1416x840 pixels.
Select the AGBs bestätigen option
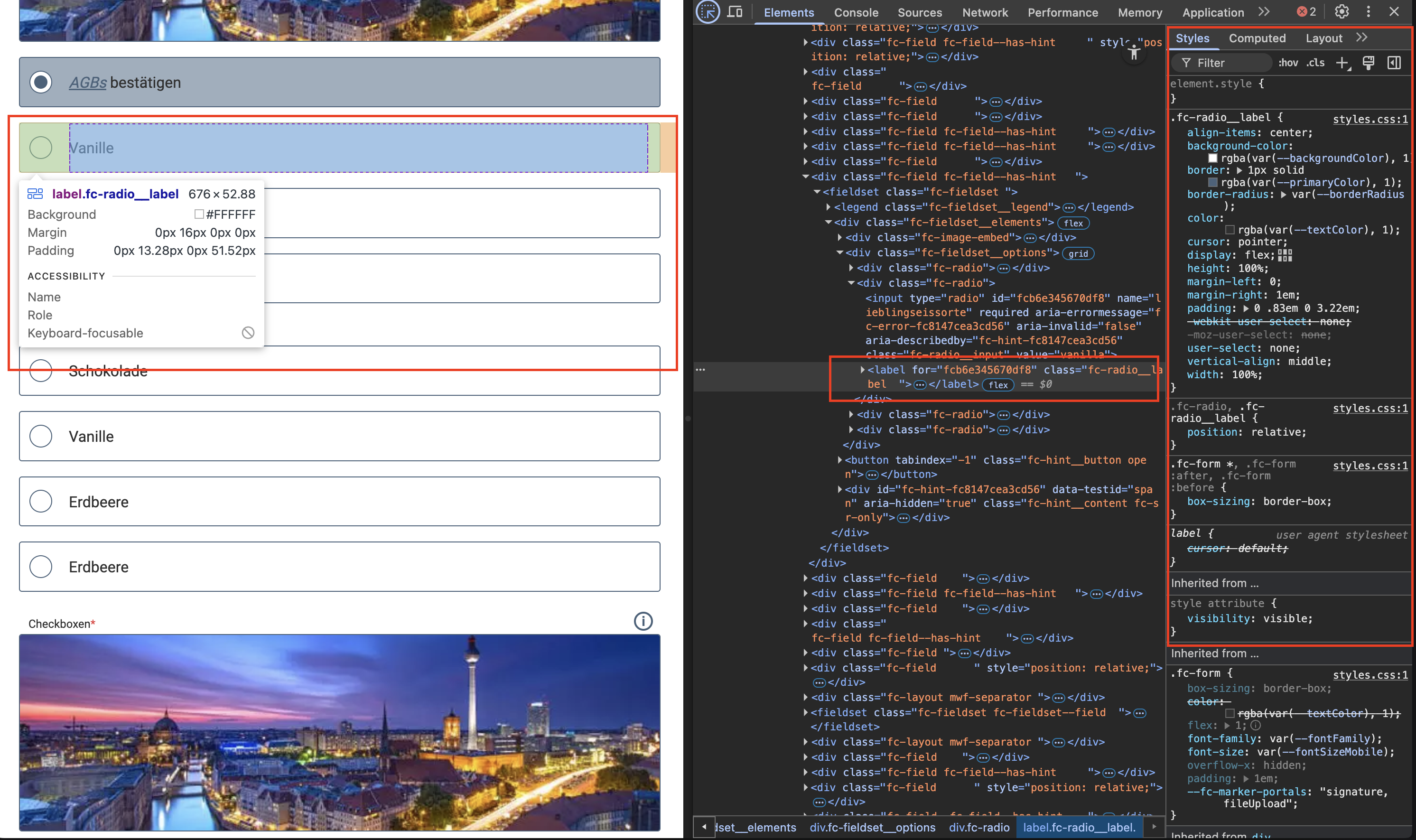(41, 82)
